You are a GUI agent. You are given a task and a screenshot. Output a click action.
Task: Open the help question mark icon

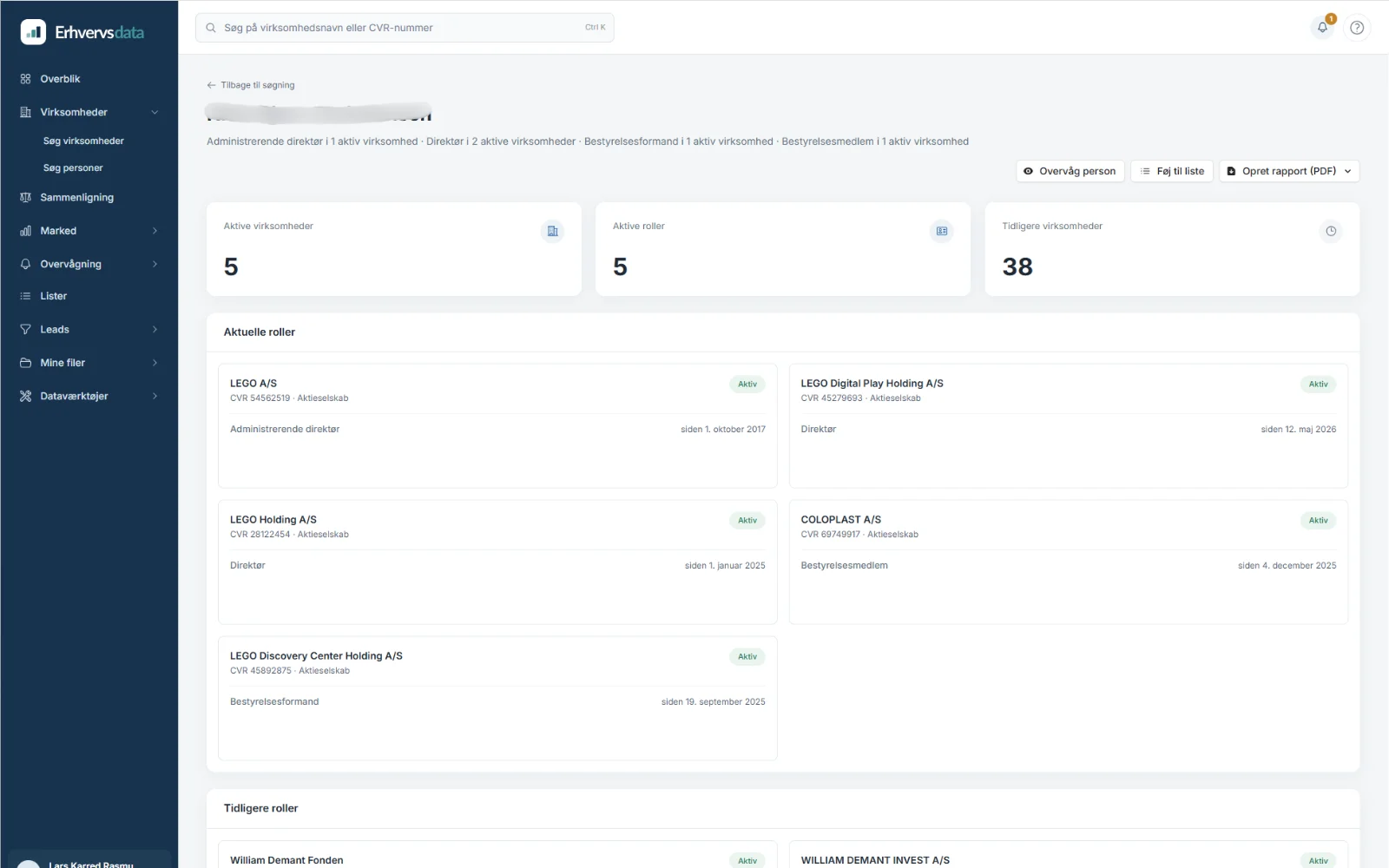[1357, 27]
